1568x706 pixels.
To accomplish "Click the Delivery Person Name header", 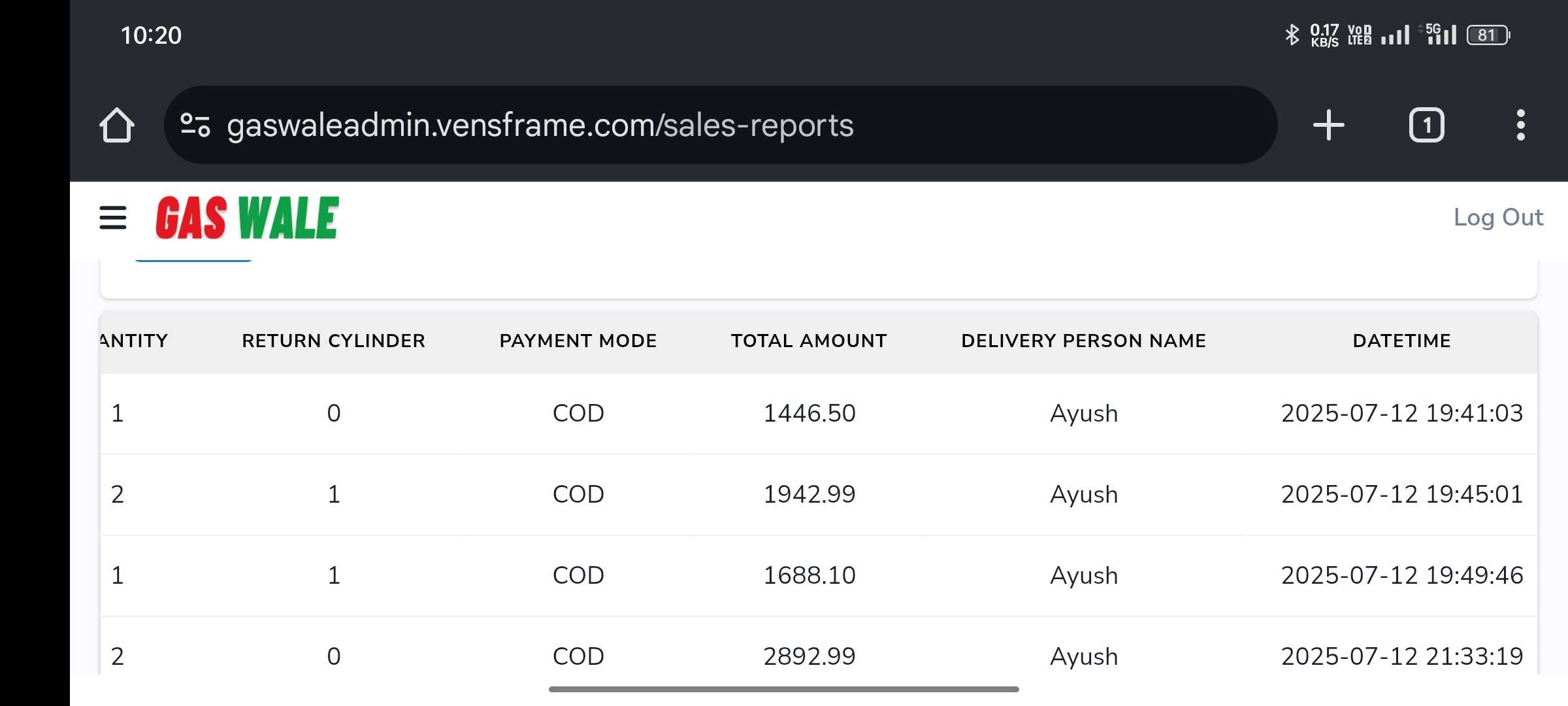I will tap(1083, 341).
